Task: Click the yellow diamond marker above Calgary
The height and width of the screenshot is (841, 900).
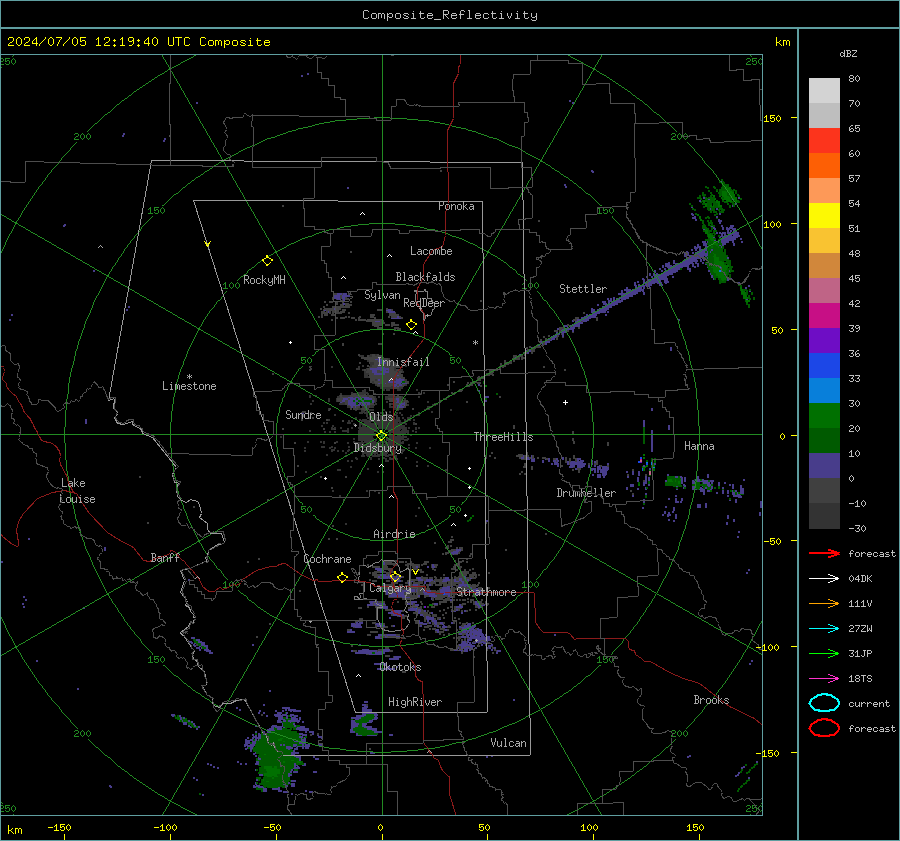Action: [x=395, y=577]
